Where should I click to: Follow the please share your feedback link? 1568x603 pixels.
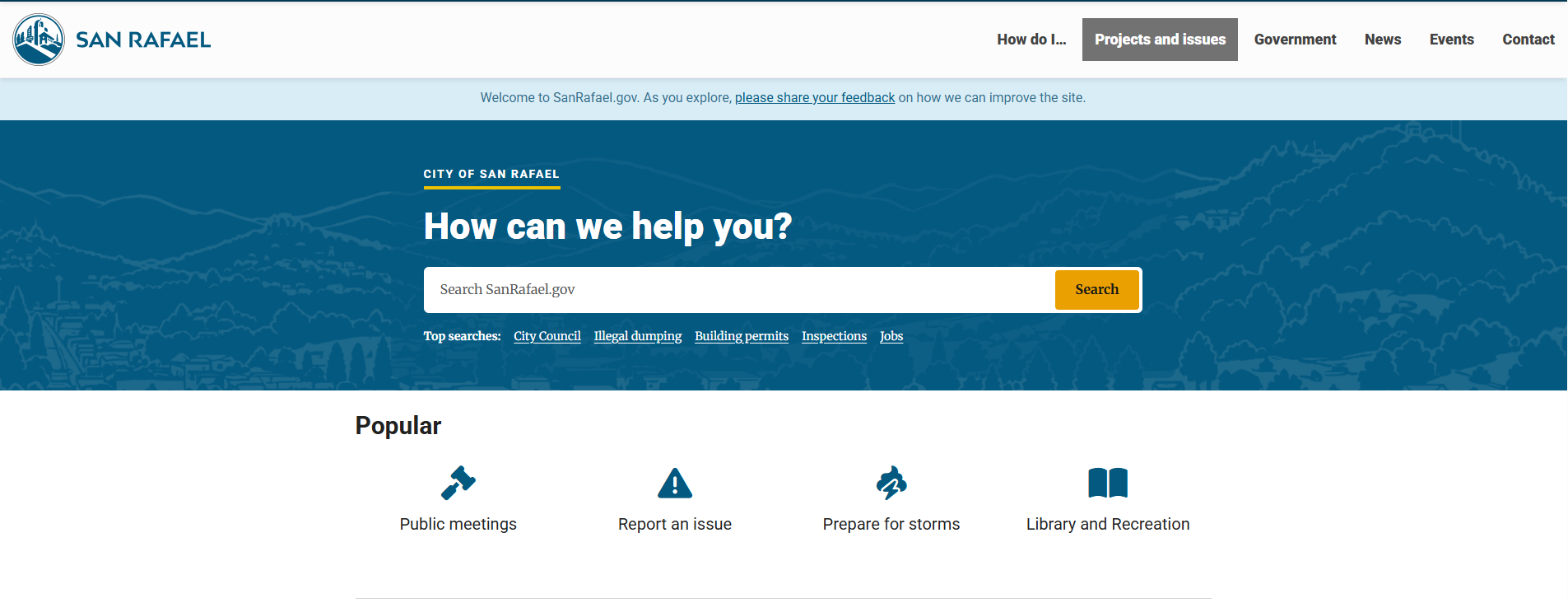click(815, 98)
